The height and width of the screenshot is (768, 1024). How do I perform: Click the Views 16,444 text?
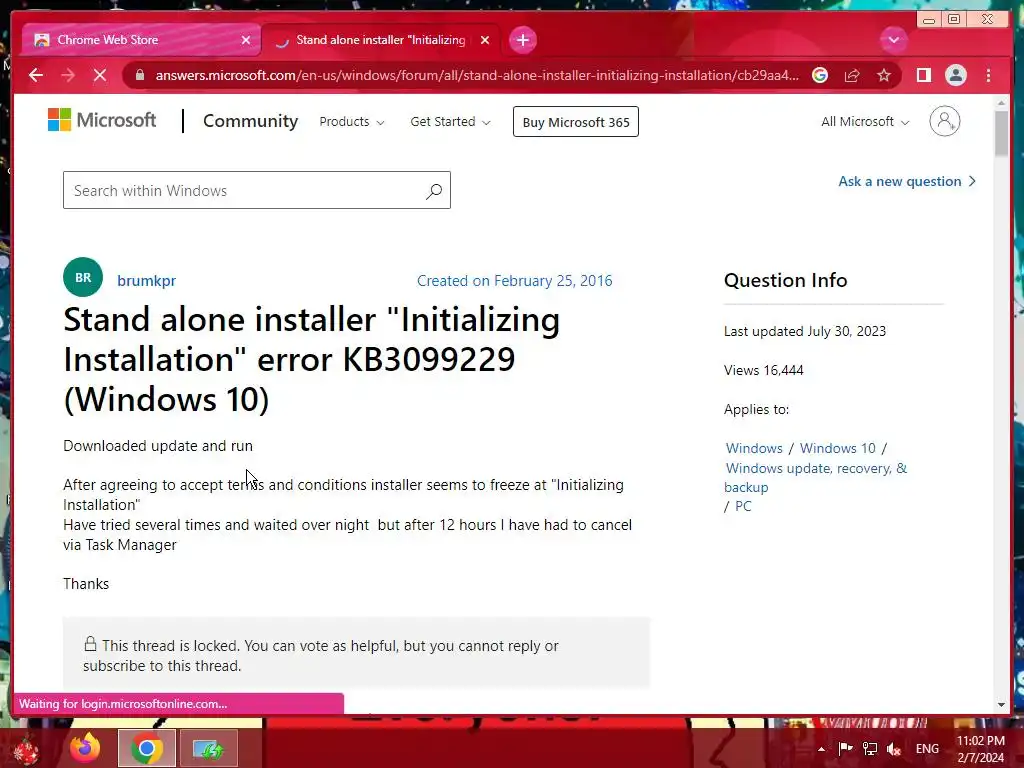coord(763,370)
